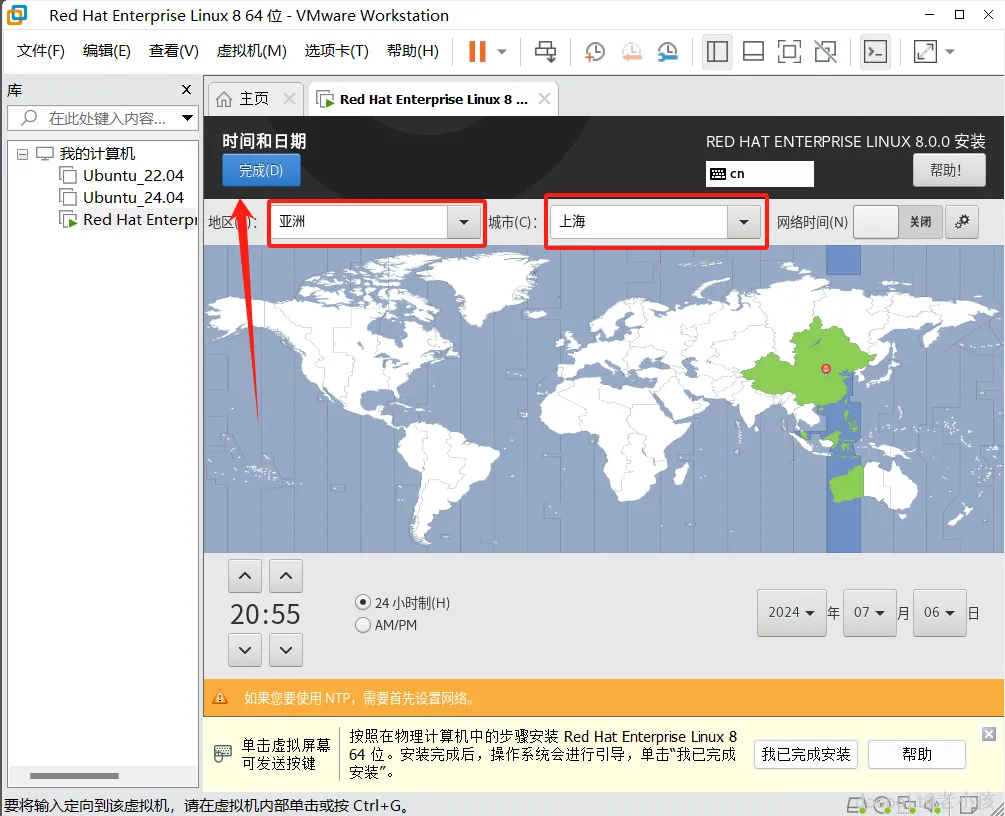
Task: Open the snapshot manager icon
Action: point(668,51)
